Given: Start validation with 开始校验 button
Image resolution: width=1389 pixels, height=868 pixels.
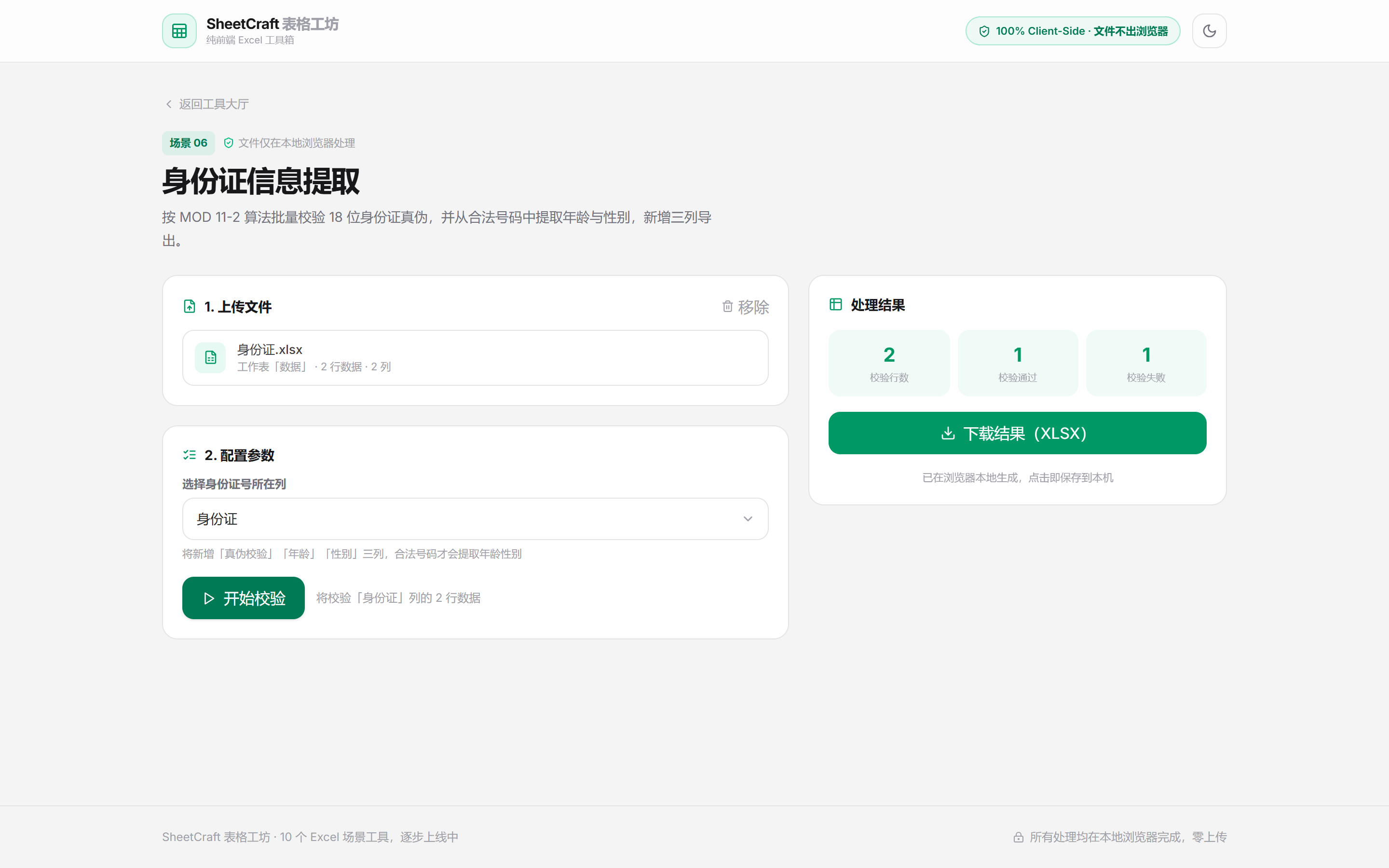Looking at the screenshot, I should pos(244,598).
